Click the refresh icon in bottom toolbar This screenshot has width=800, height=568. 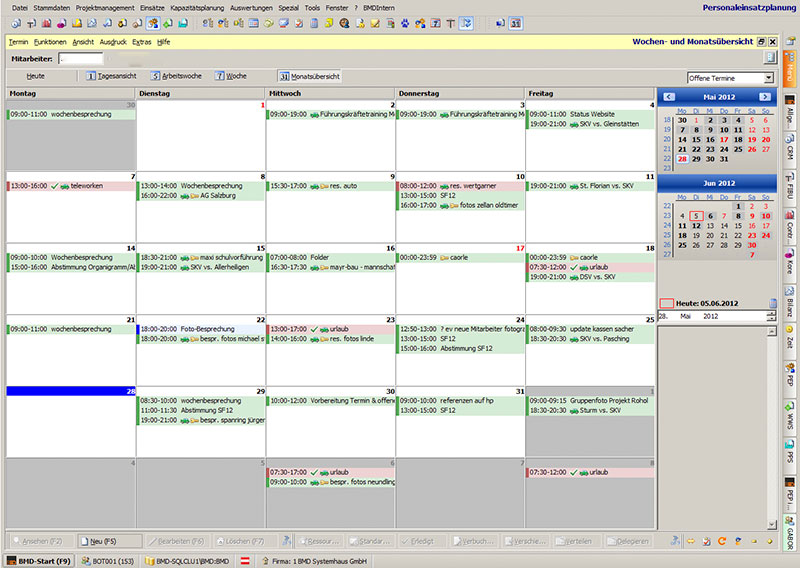722,541
